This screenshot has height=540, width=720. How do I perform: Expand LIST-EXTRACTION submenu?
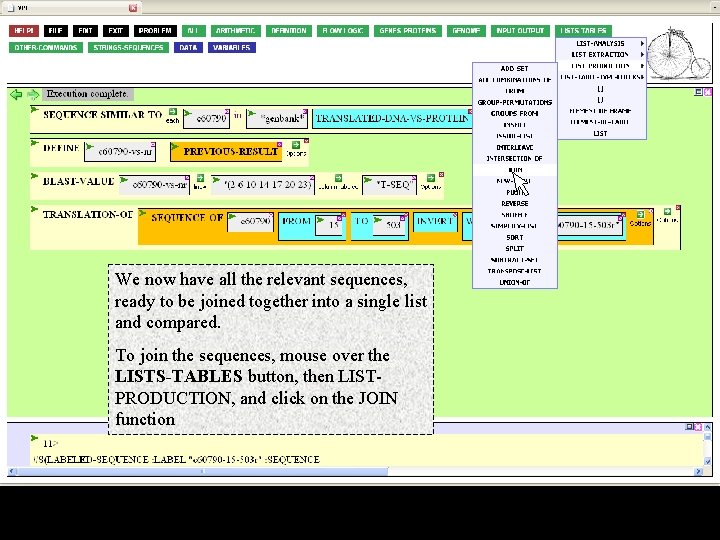[601, 55]
